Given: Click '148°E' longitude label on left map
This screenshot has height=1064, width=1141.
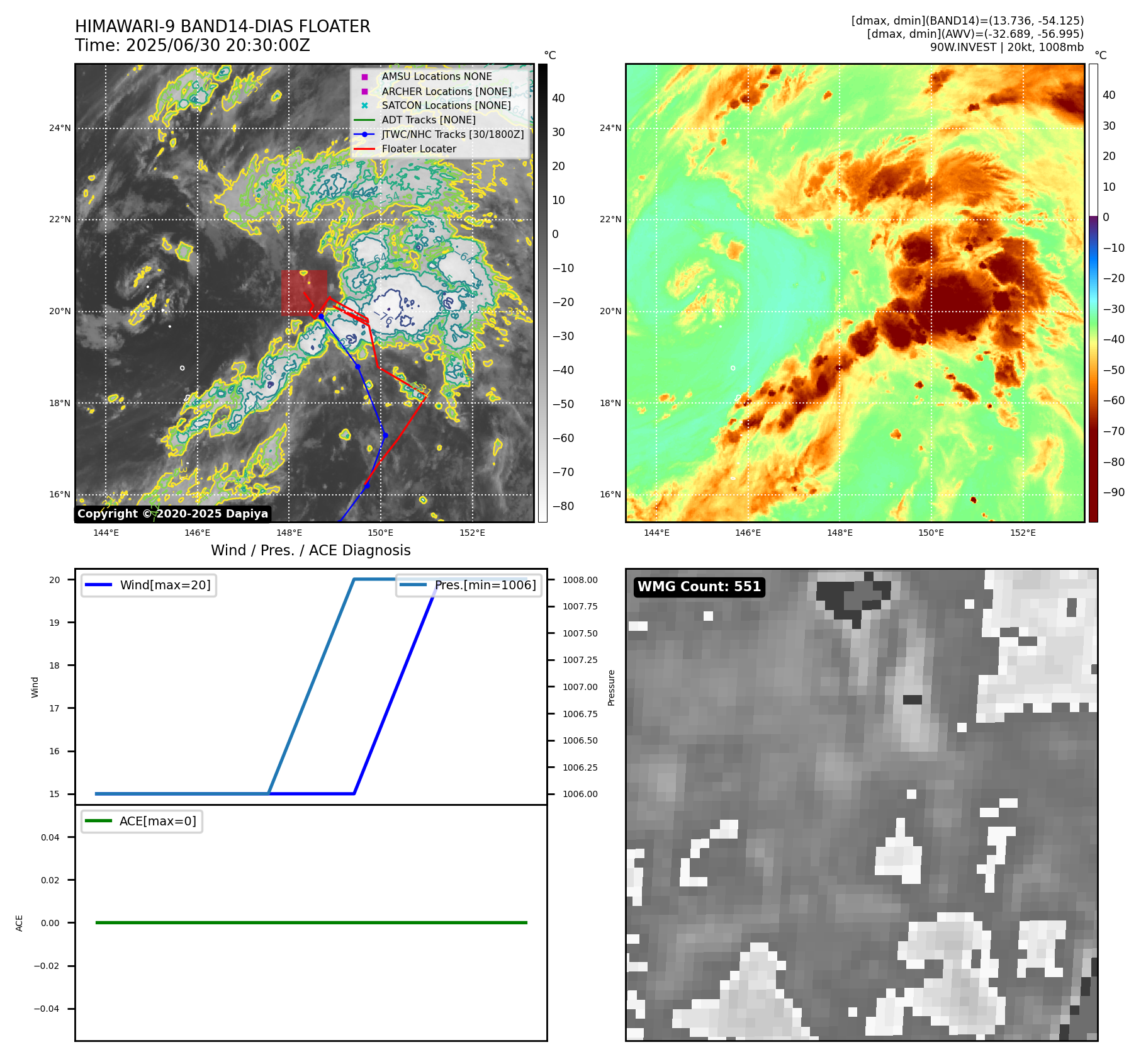Looking at the screenshot, I should coord(289,533).
